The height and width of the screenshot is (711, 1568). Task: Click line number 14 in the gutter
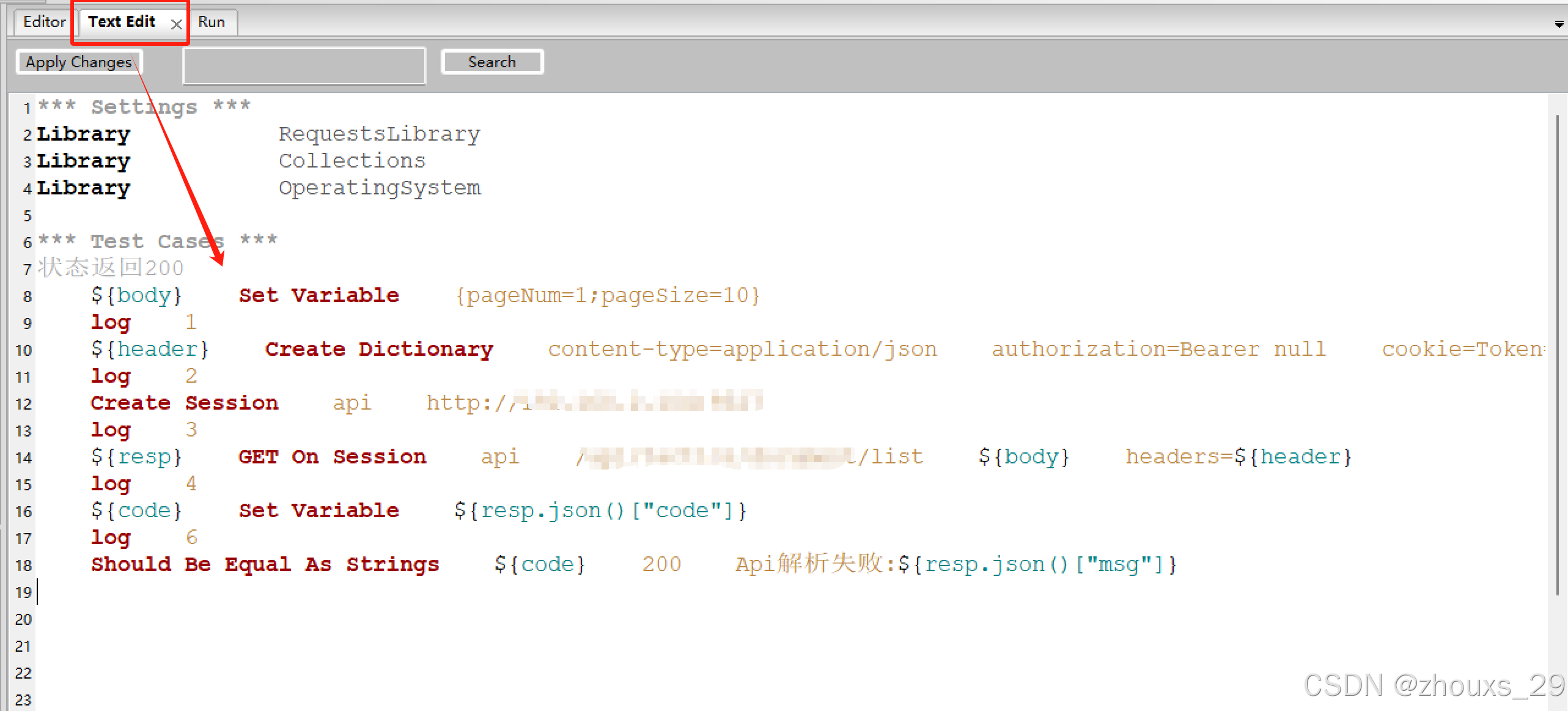(23, 457)
